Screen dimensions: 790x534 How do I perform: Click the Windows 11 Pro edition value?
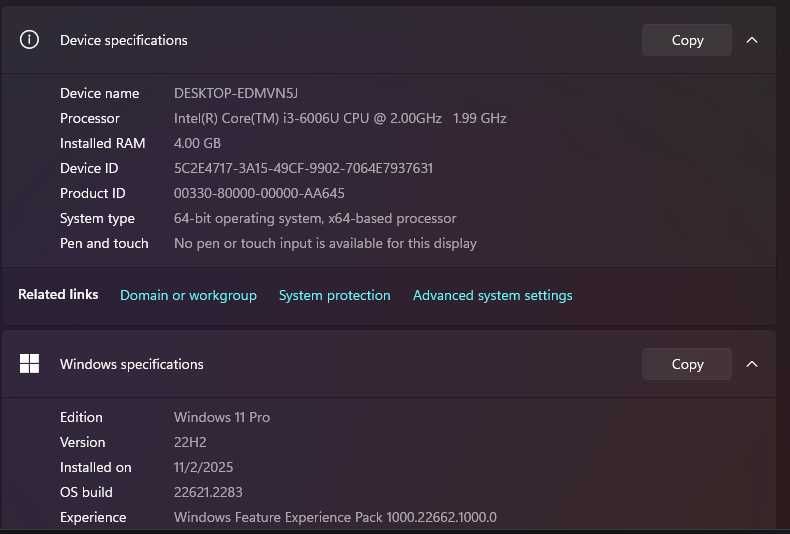coord(222,417)
